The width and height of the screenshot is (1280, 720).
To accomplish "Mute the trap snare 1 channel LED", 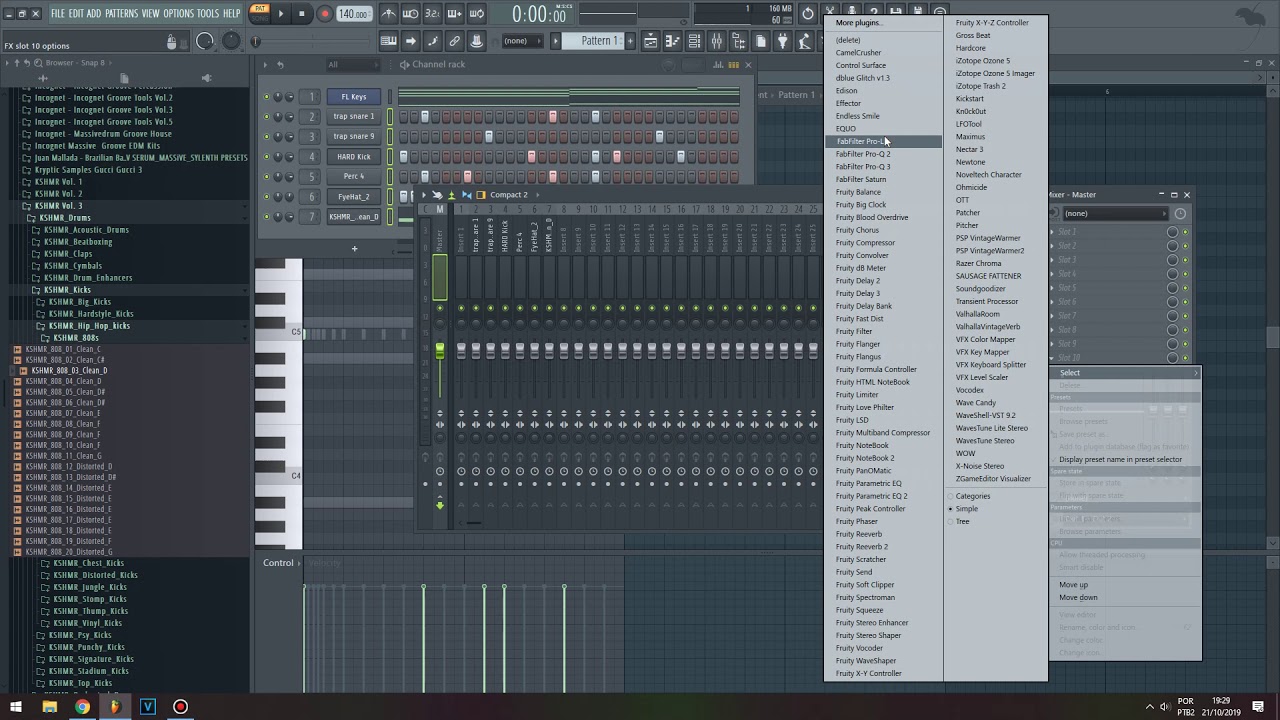I will (266, 117).
